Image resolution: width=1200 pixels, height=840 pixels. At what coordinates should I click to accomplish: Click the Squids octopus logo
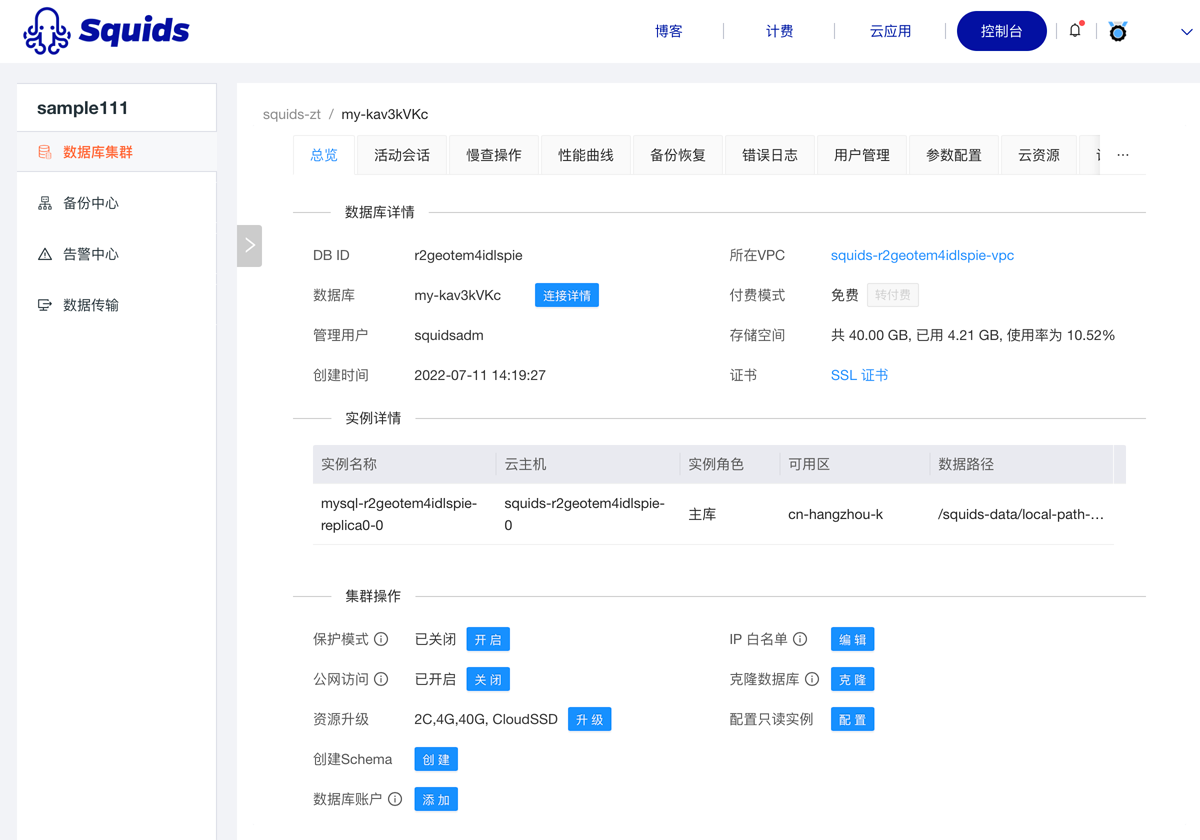pos(47,31)
